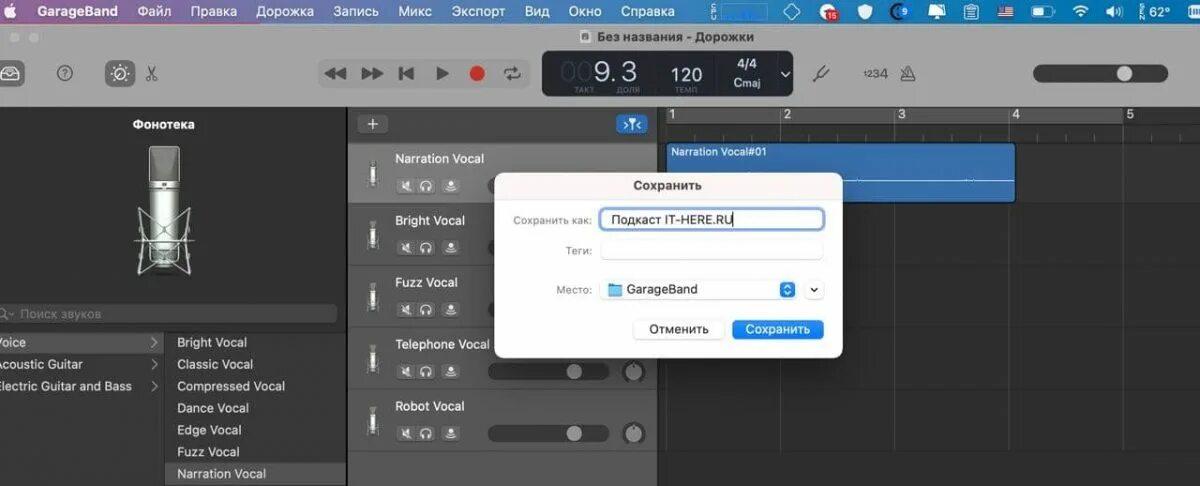Screen dimensions: 1200x486
Task: Click the Robot Vocal track microphone icon
Action: (x=373, y=421)
